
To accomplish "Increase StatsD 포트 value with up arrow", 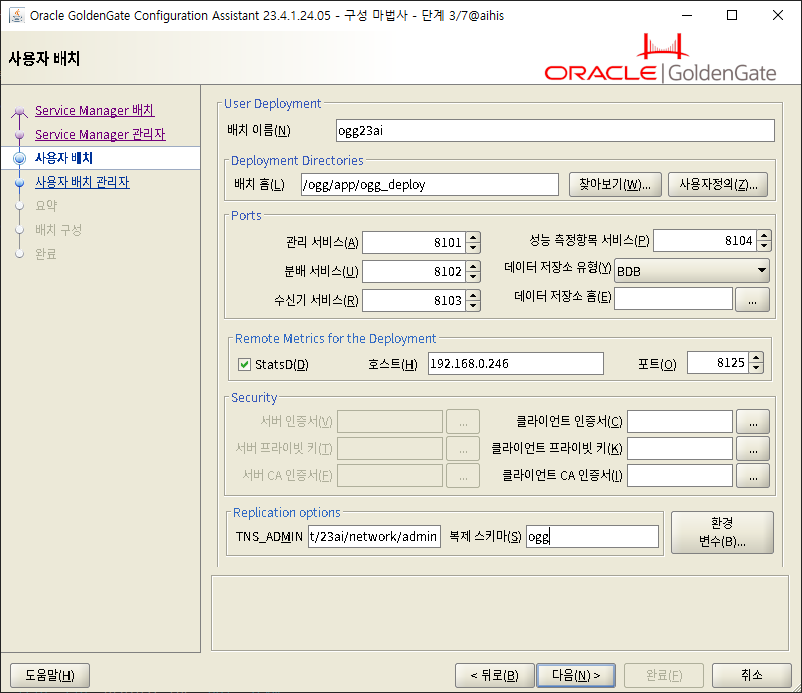I will tap(756, 357).
